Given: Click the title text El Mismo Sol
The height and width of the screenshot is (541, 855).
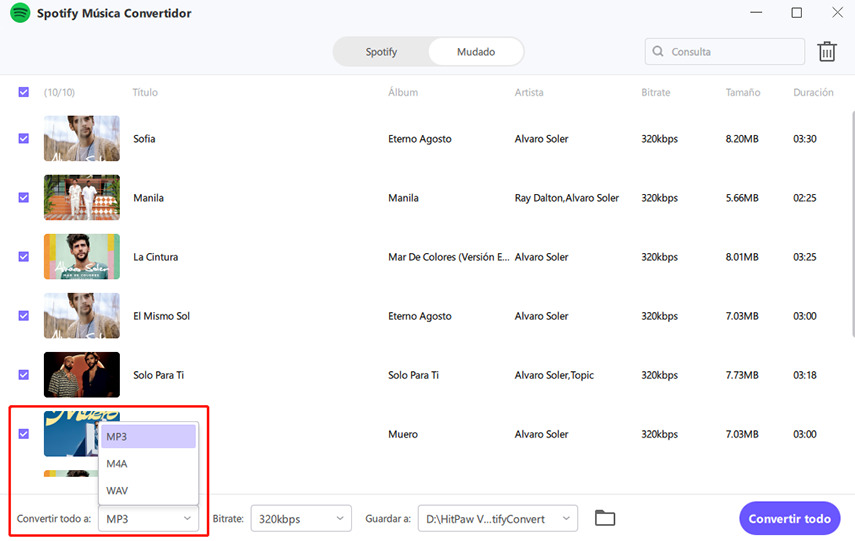Looking at the screenshot, I should [x=161, y=316].
